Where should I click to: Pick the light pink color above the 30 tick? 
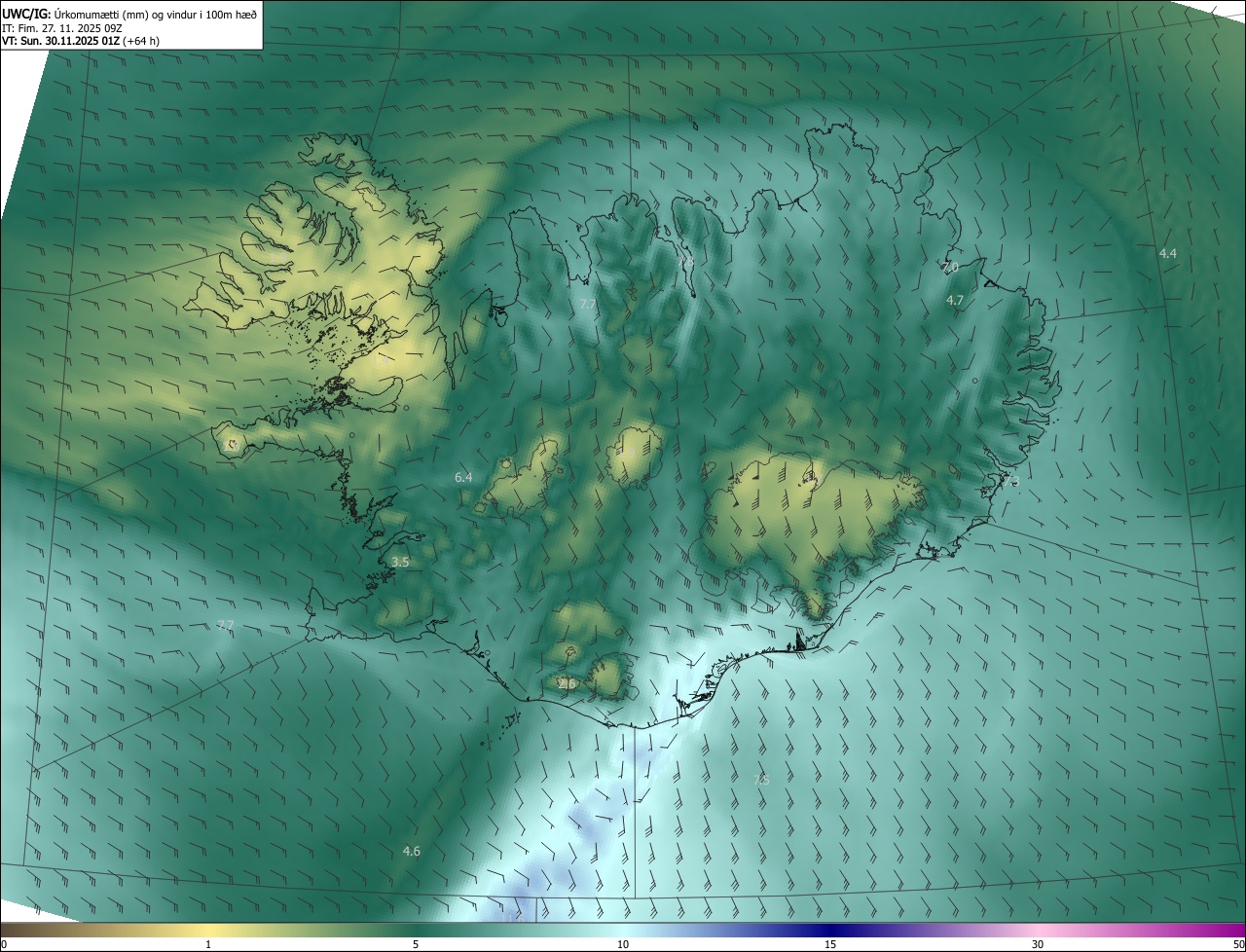pyautogui.click(x=1038, y=930)
